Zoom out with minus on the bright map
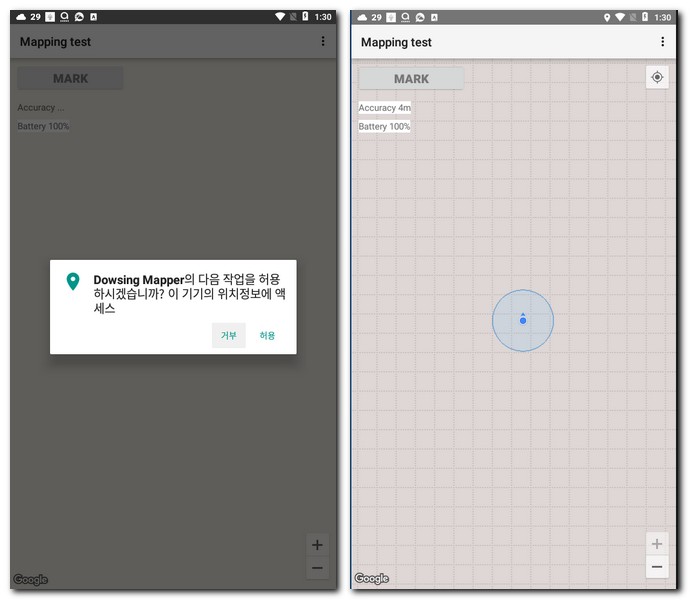This screenshot has height=600, width=690. 657,567
